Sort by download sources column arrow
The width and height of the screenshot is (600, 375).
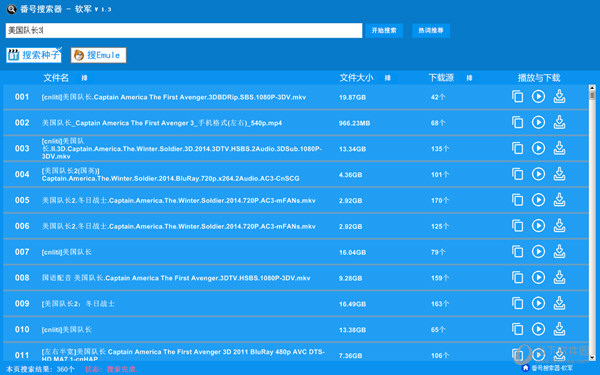(469, 78)
